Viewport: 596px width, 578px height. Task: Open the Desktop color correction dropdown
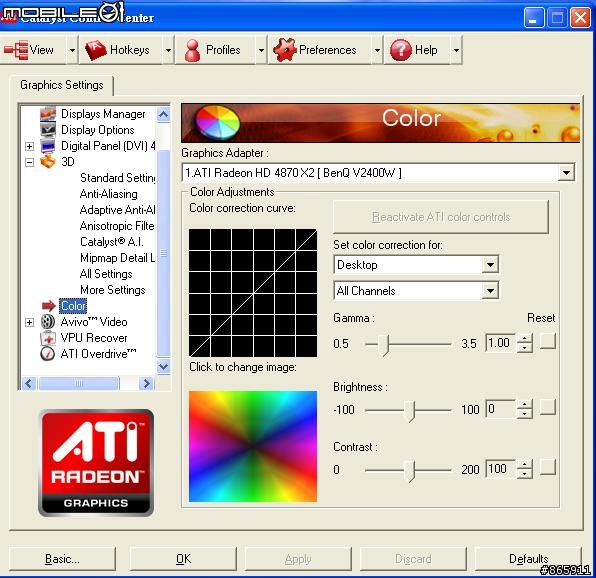(x=490, y=264)
